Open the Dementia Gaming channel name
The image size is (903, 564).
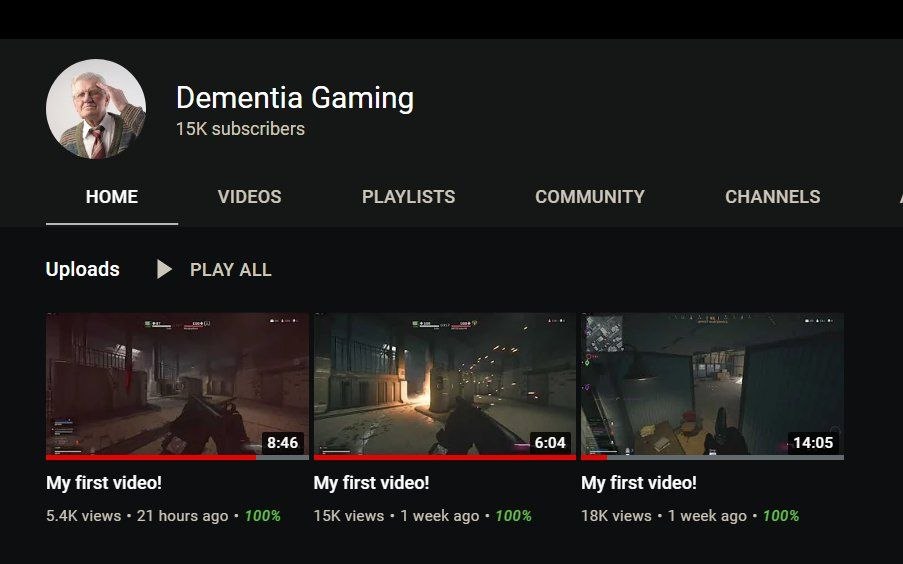295,97
